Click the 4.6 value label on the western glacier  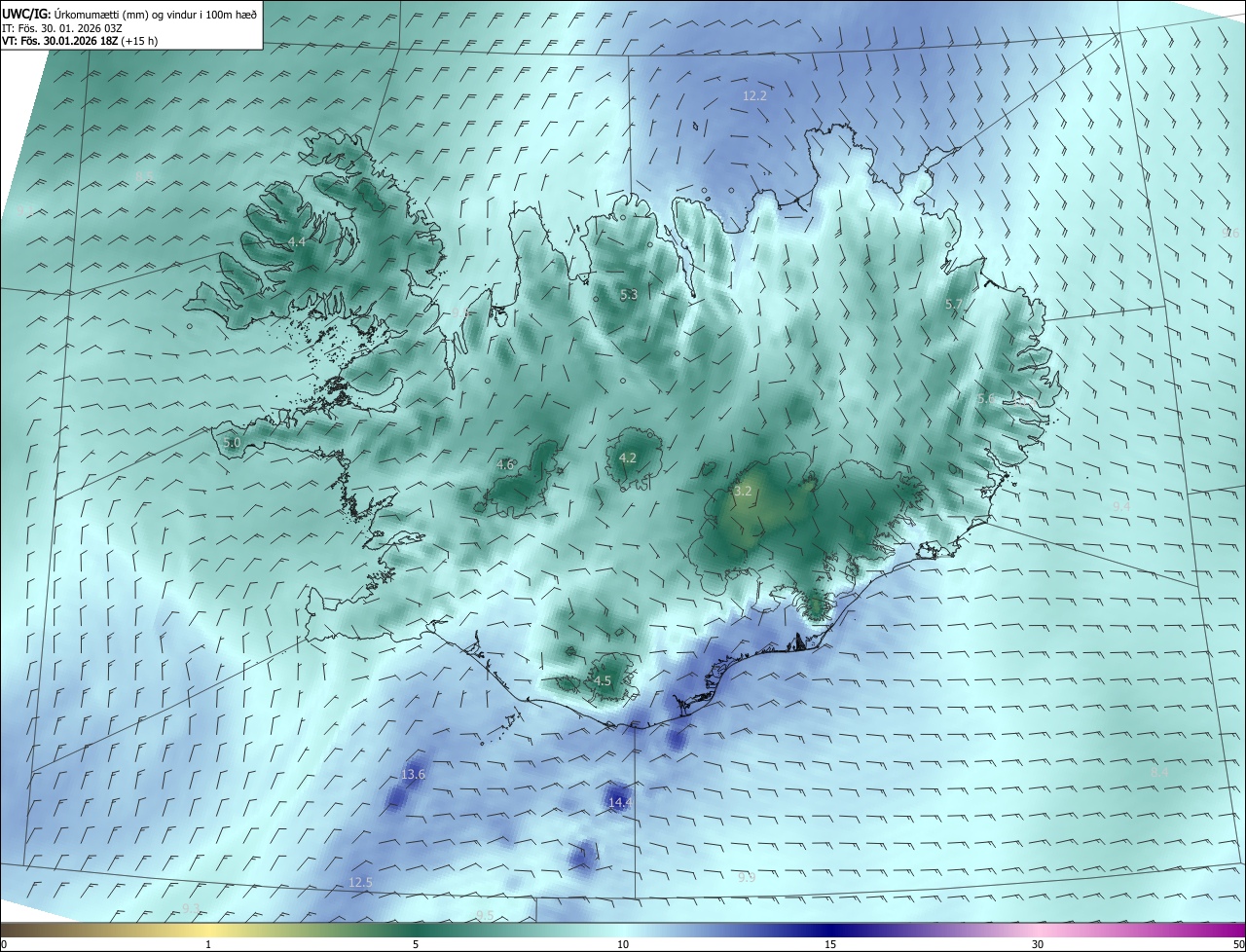tap(505, 464)
